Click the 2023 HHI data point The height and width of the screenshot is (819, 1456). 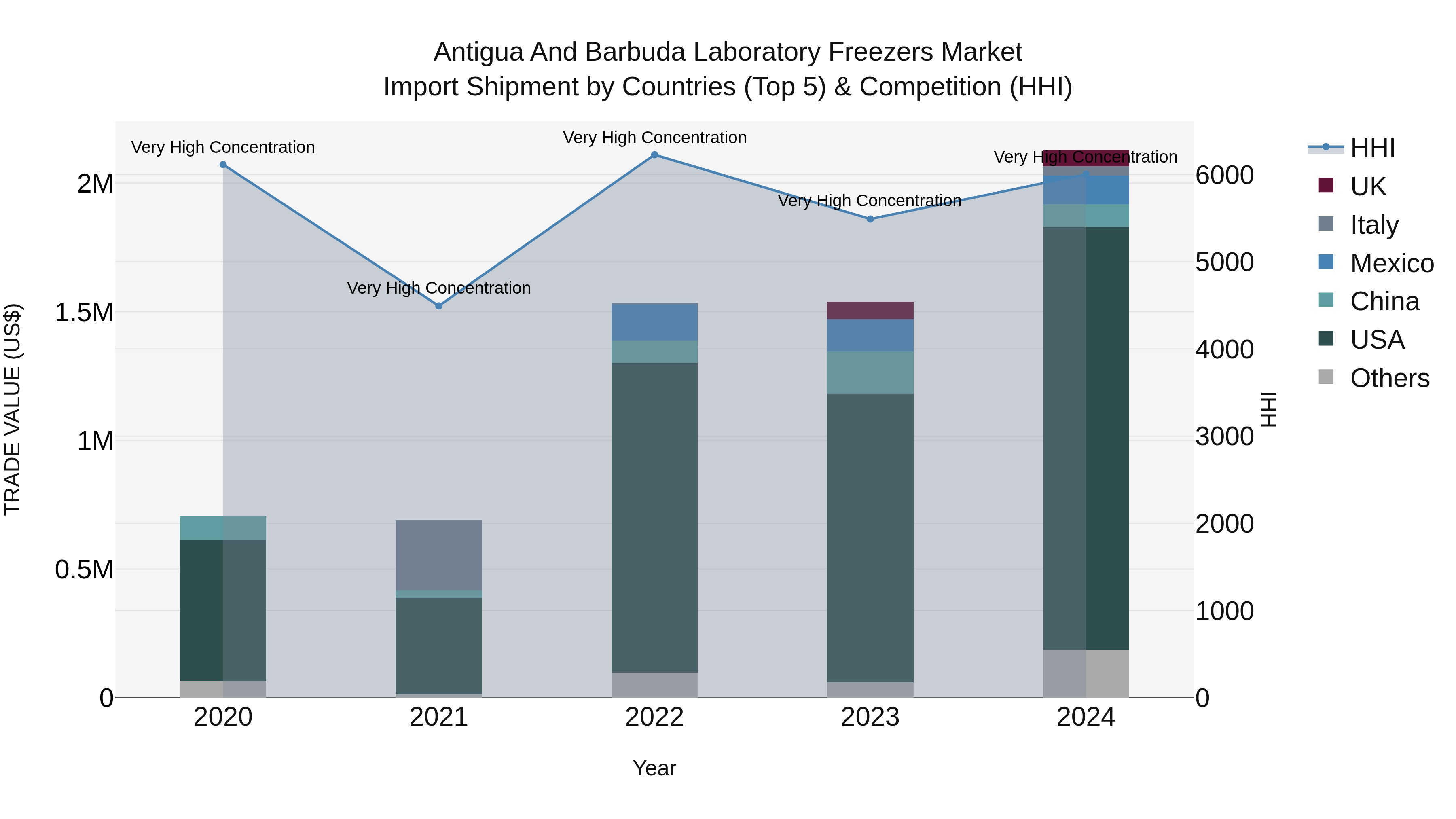[870, 219]
